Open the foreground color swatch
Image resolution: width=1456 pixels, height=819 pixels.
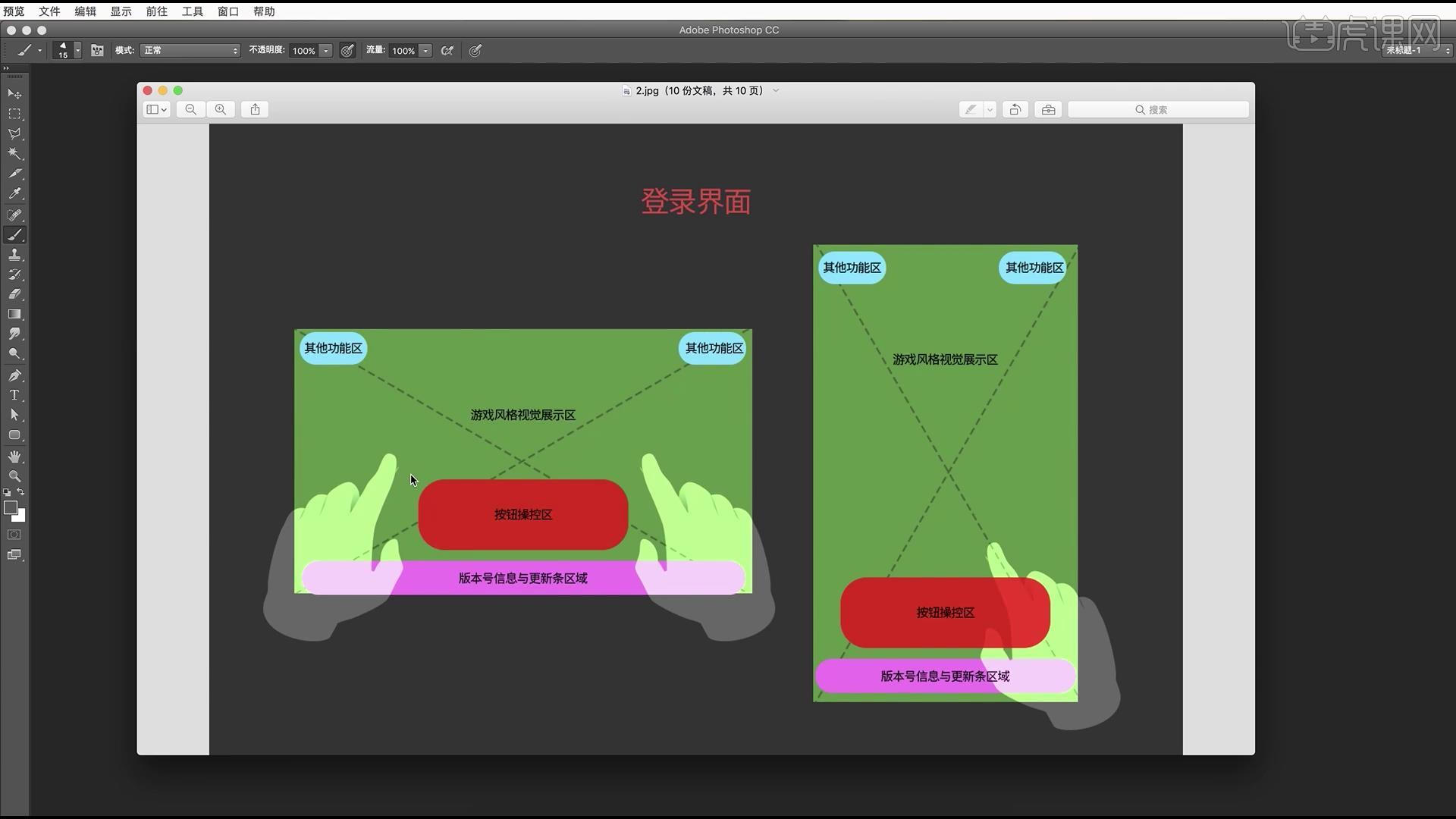click(11, 508)
